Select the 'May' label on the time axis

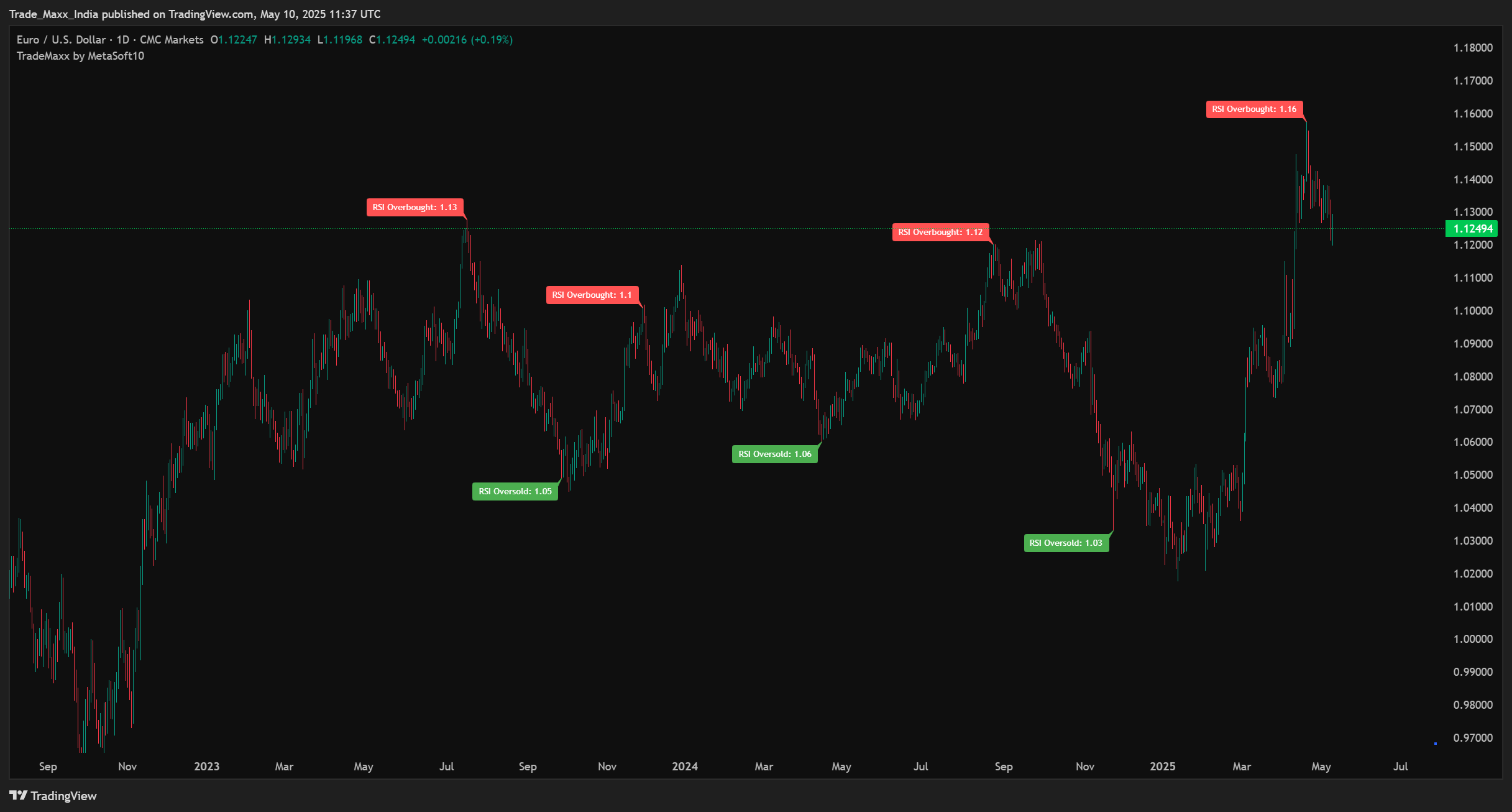364,767
